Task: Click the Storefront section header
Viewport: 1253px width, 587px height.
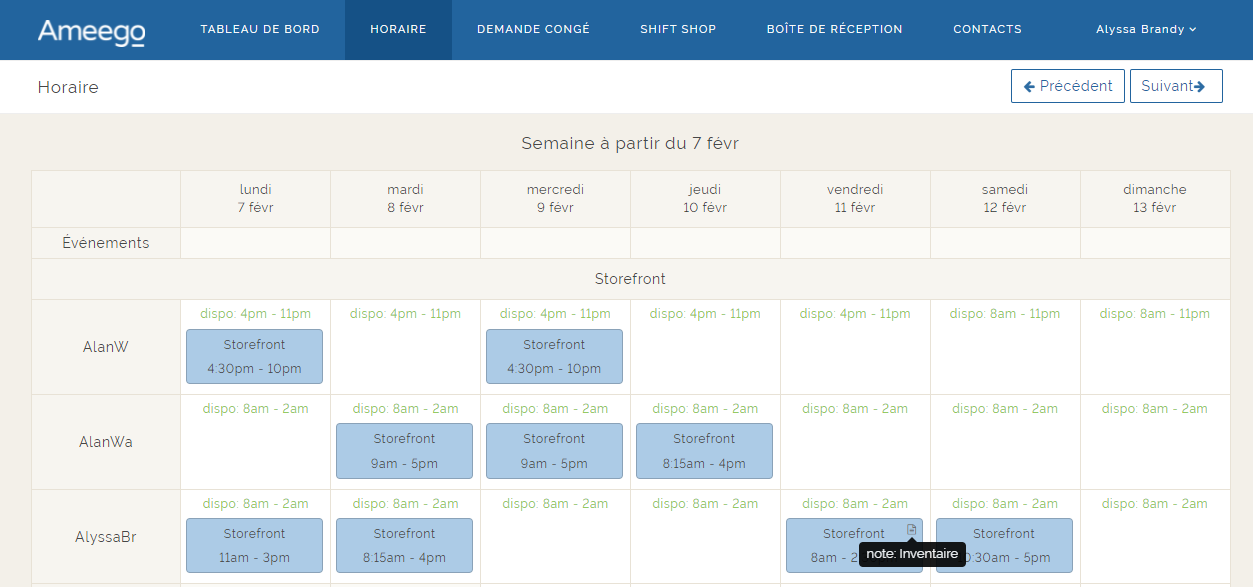Action: [630, 279]
